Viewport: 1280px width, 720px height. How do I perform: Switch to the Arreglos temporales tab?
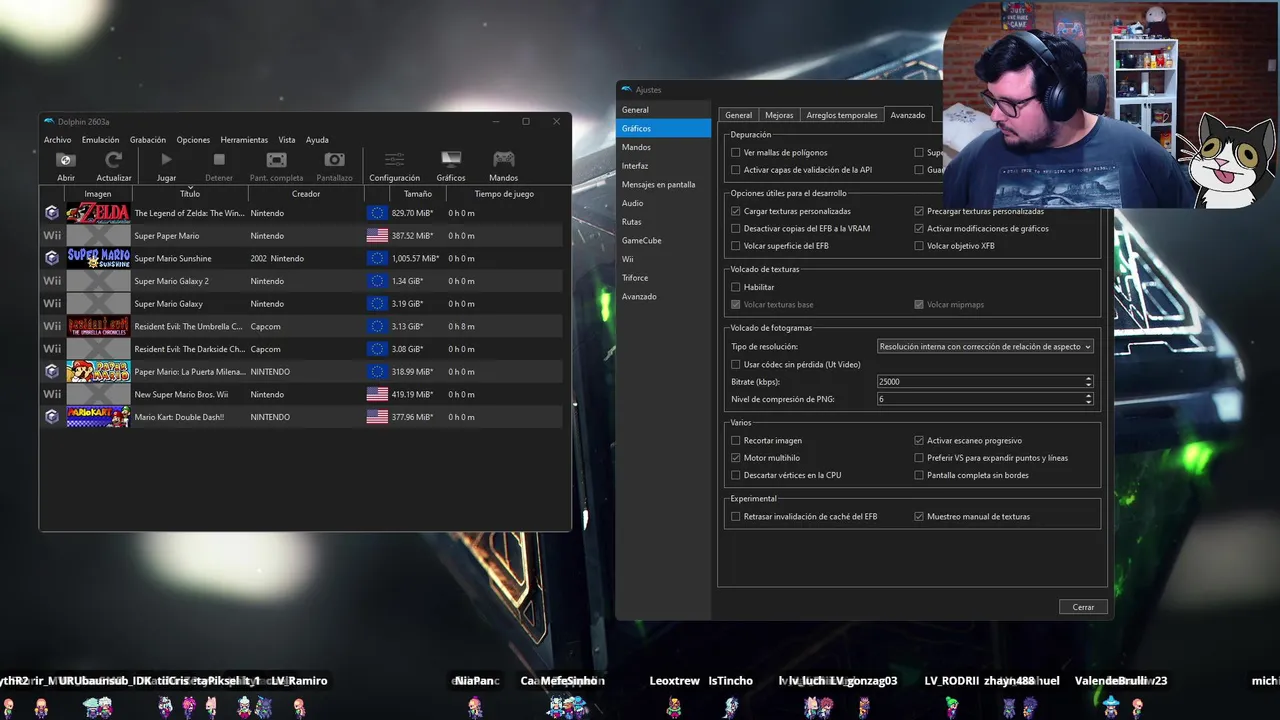(x=842, y=115)
